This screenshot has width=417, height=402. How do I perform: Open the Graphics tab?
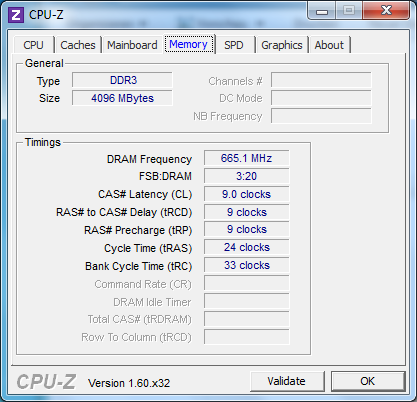[282, 45]
